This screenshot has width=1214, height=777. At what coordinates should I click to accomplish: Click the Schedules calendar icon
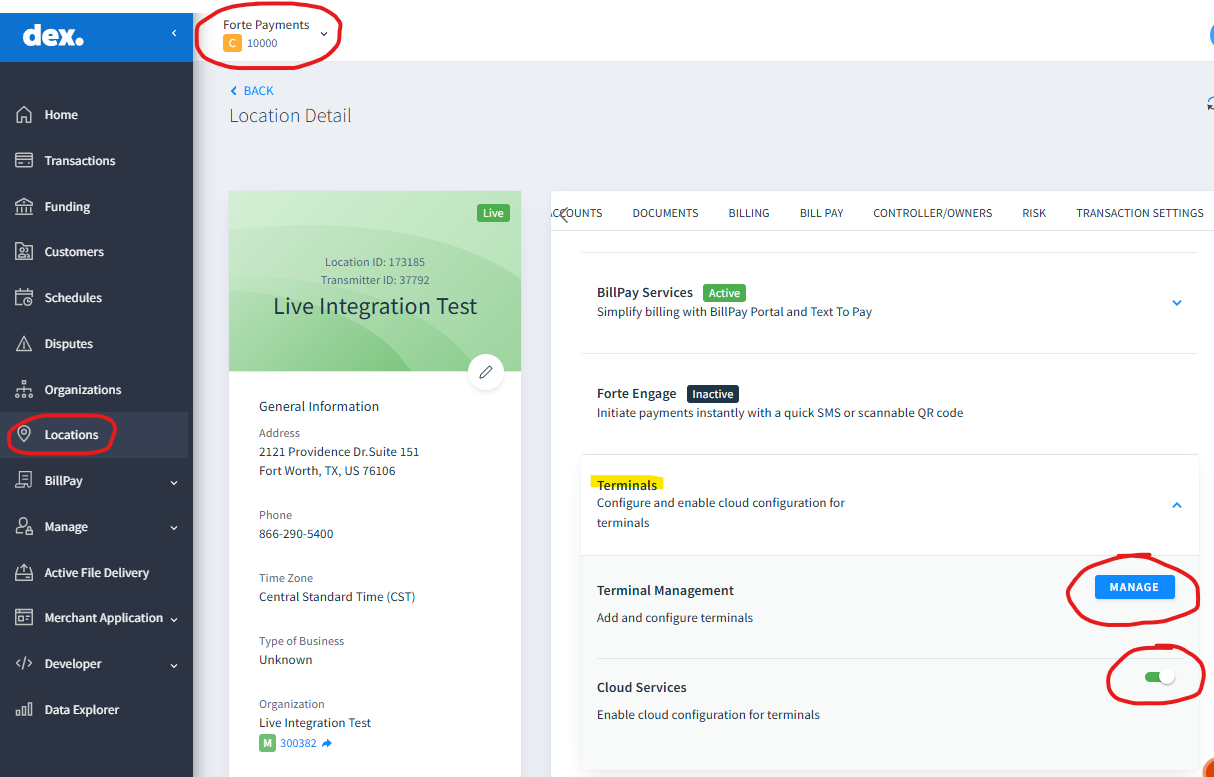[x=24, y=298]
